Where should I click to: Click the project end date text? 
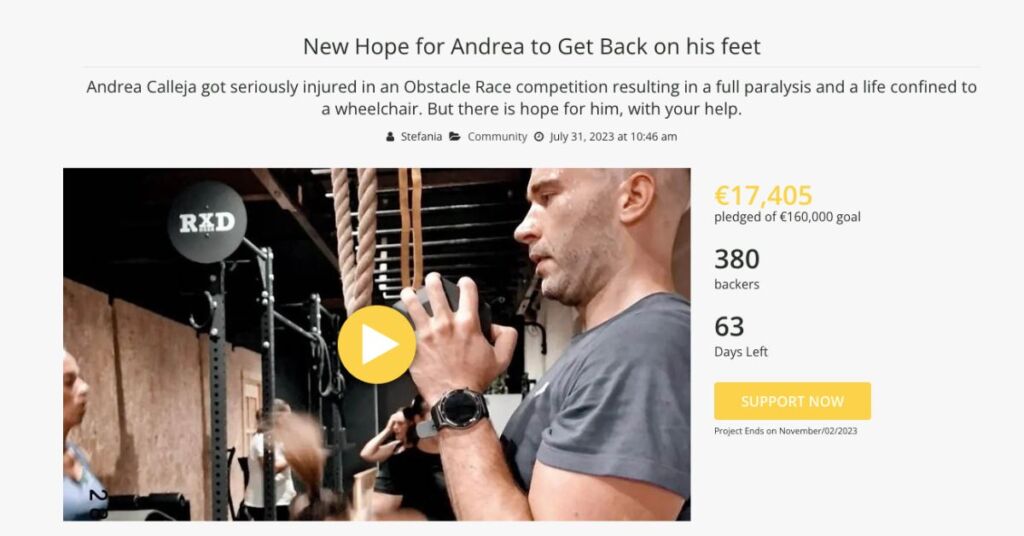coord(786,431)
